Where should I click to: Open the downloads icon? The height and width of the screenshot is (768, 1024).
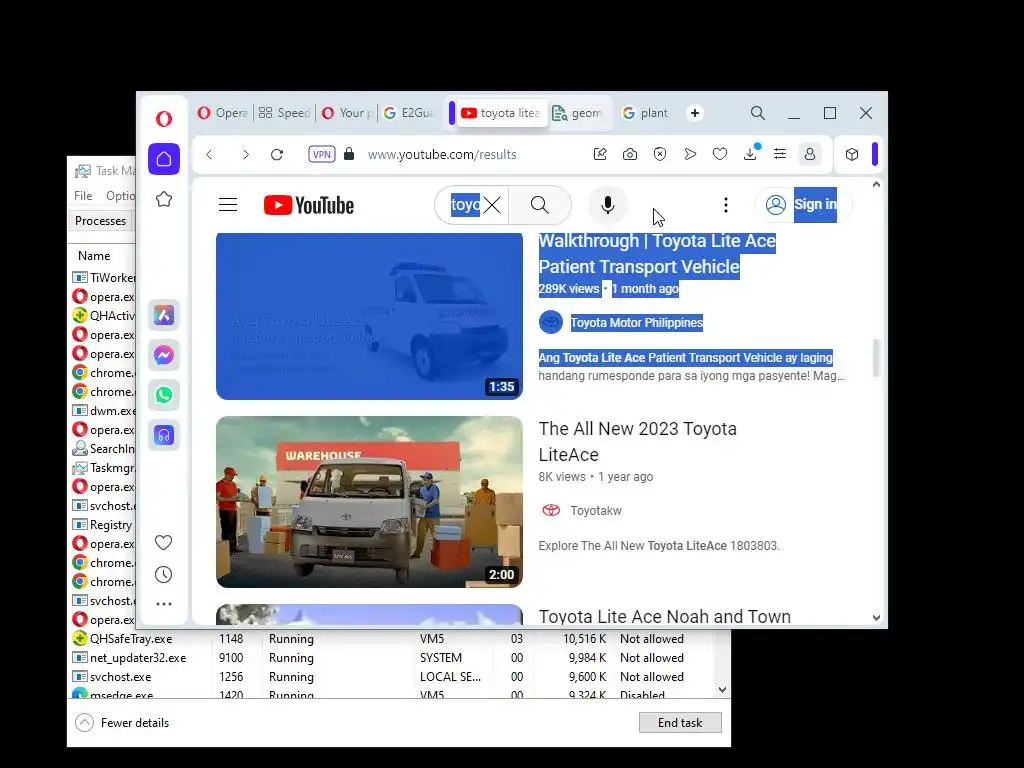[x=750, y=154]
